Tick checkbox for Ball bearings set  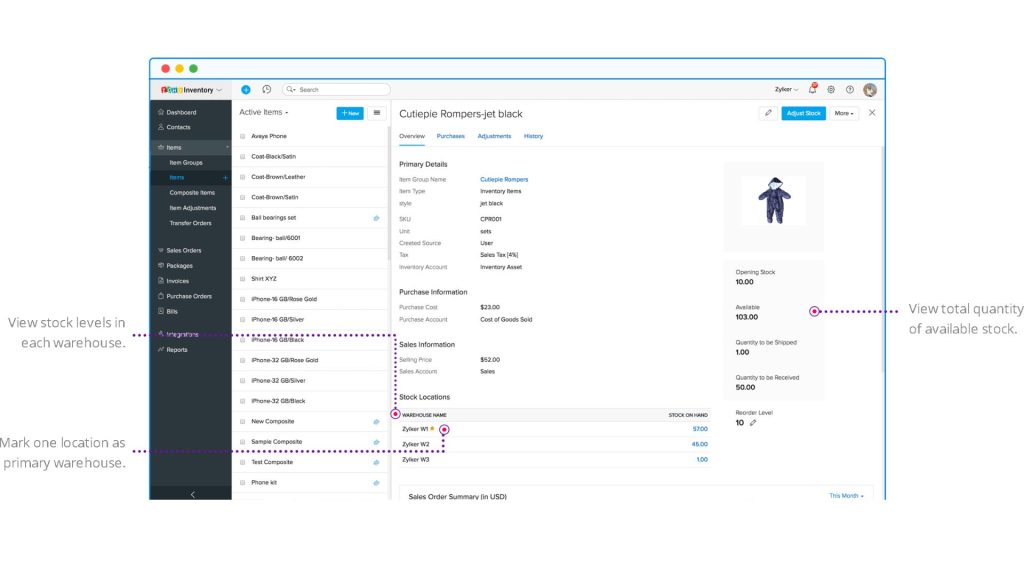tap(242, 218)
